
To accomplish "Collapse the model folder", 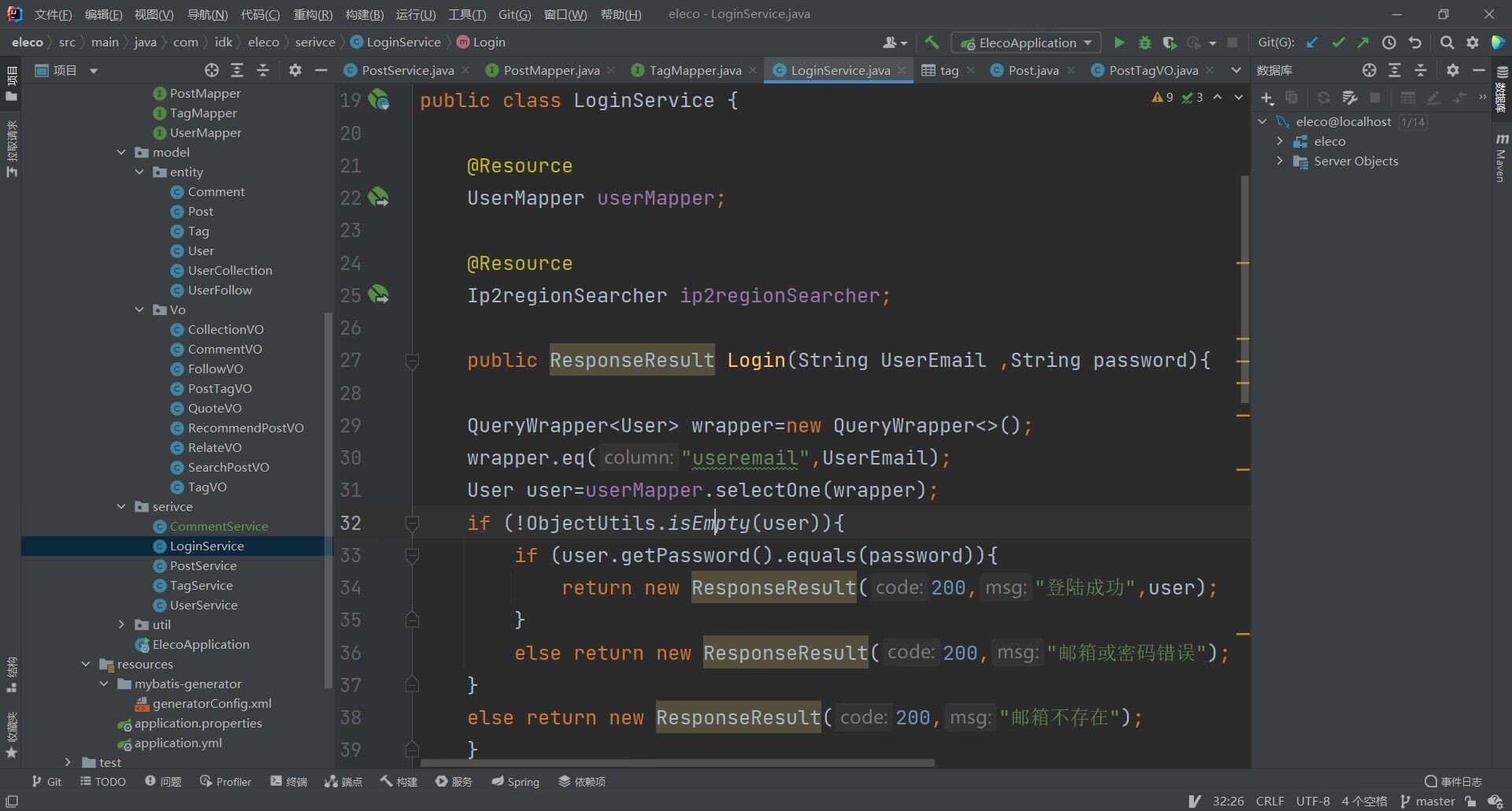I will [121, 152].
